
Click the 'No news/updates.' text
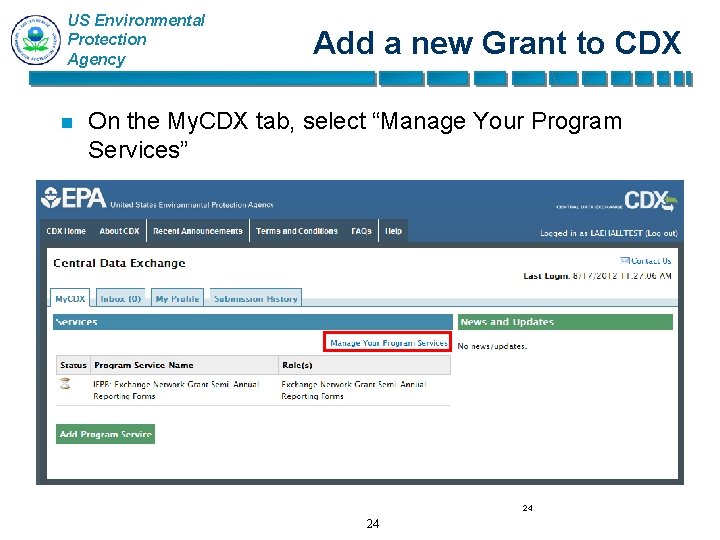(x=492, y=346)
